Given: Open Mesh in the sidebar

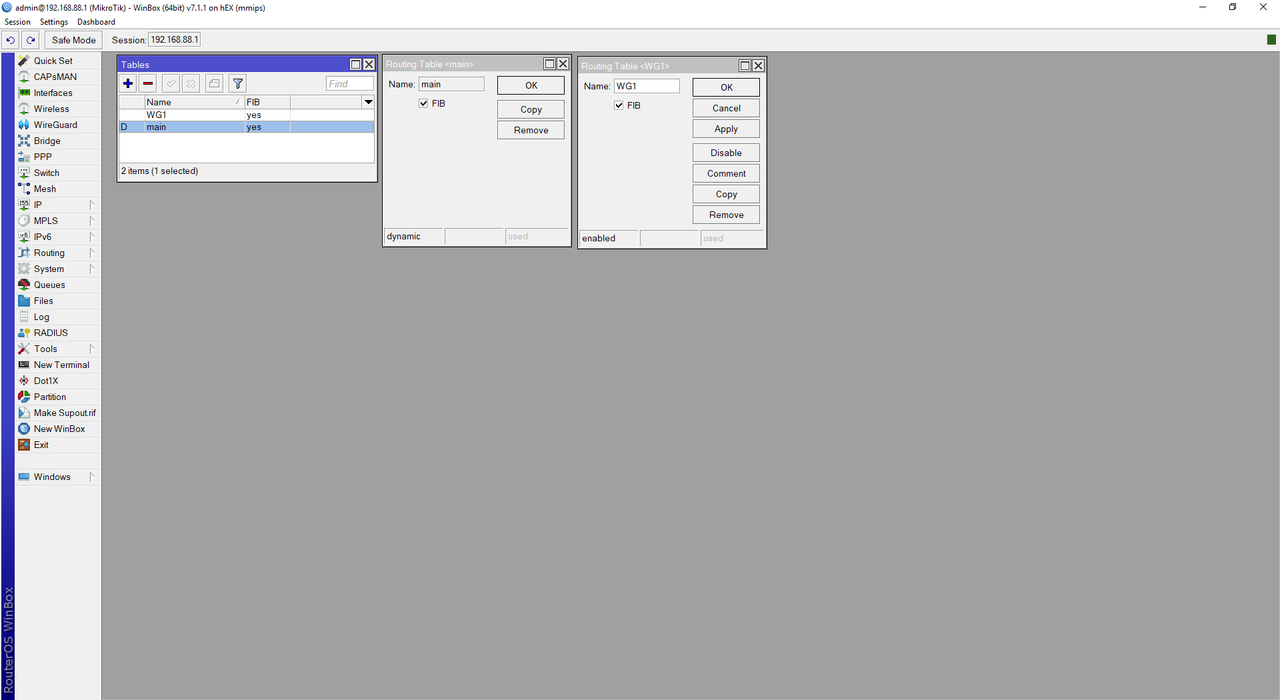Looking at the screenshot, I should tap(58, 189).
